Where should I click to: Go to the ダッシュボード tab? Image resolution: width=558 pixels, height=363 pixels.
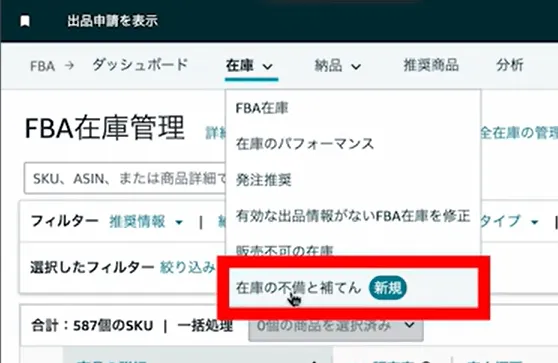click(140, 65)
